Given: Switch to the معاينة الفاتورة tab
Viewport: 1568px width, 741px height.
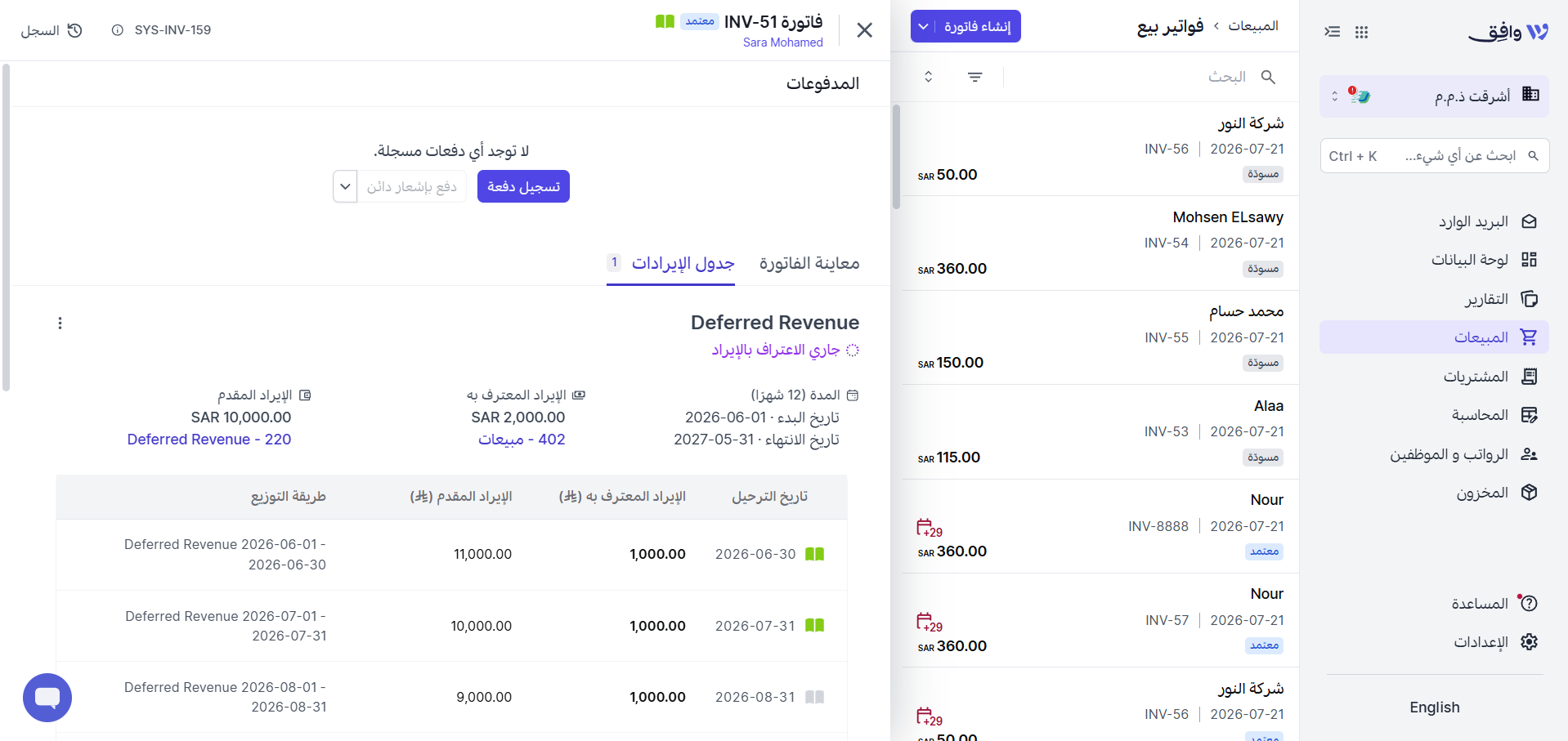Looking at the screenshot, I should [809, 263].
